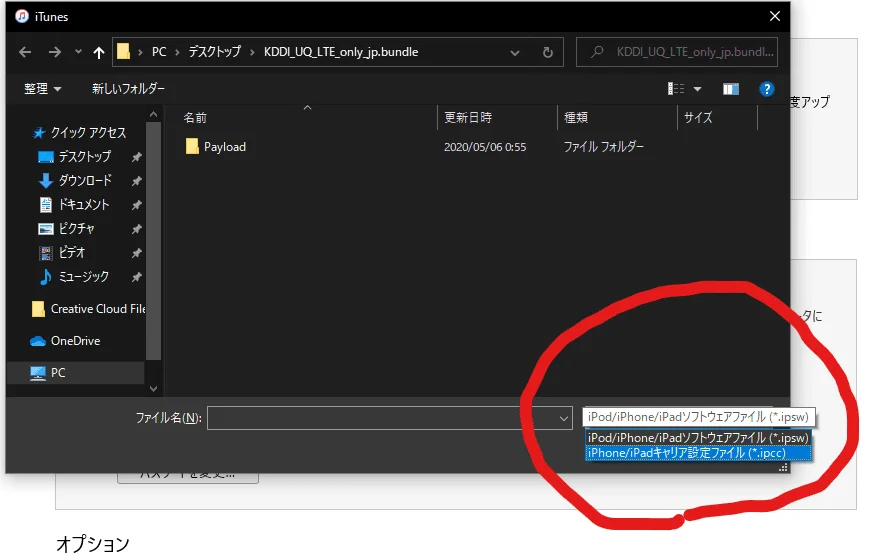The height and width of the screenshot is (557, 895).
Task: Sort by 種類 column header
Action: pyautogui.click(x=575, y=118)
